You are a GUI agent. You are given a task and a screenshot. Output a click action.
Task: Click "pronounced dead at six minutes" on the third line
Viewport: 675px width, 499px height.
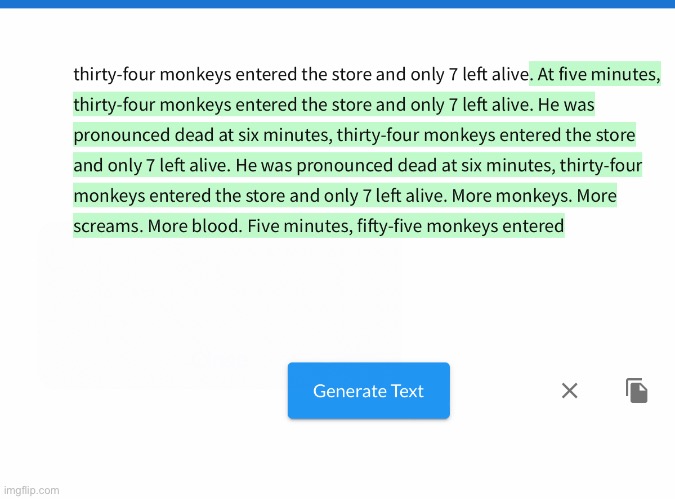(203, 135)
